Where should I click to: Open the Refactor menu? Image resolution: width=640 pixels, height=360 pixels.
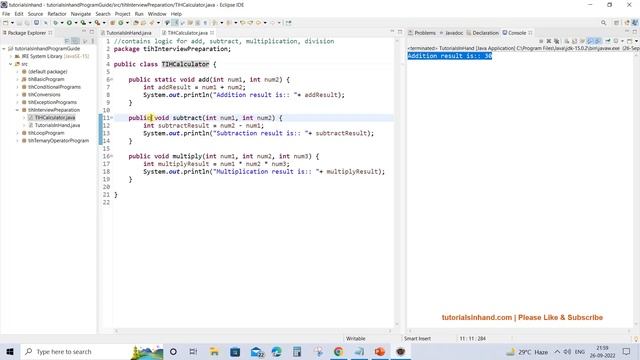[57, 14]
